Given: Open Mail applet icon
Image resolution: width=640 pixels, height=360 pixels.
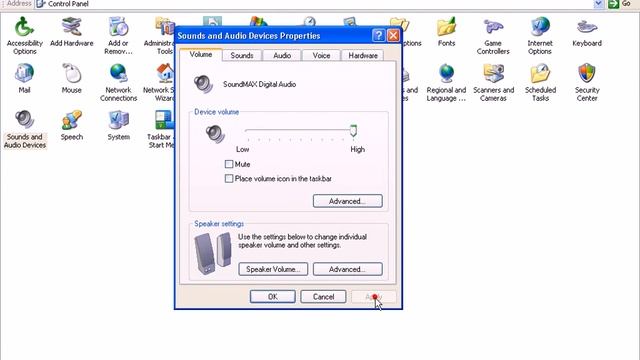Looking at the screenshot, I should [x=24, y=78].
